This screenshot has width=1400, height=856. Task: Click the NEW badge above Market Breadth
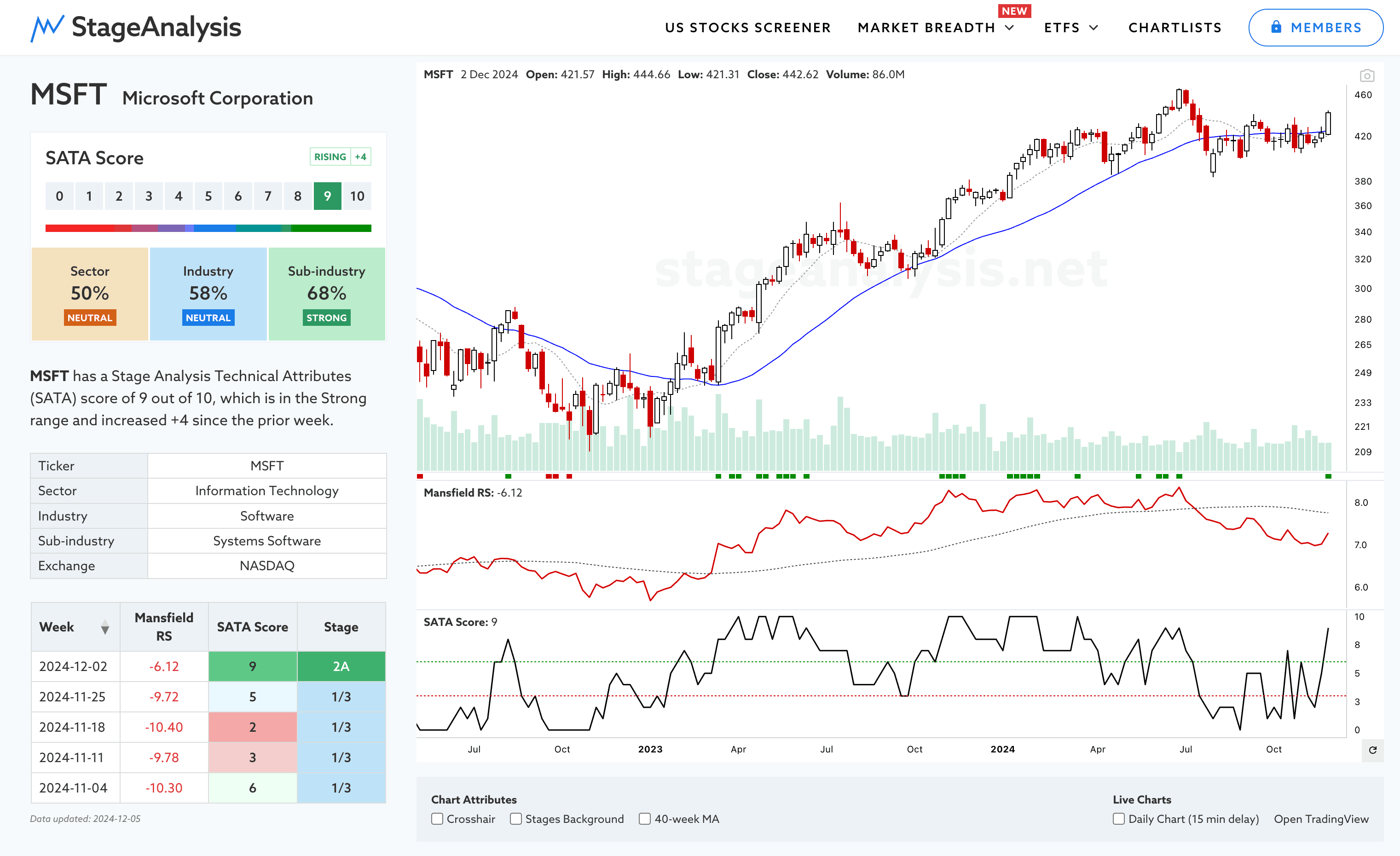tap(1014, 11)
